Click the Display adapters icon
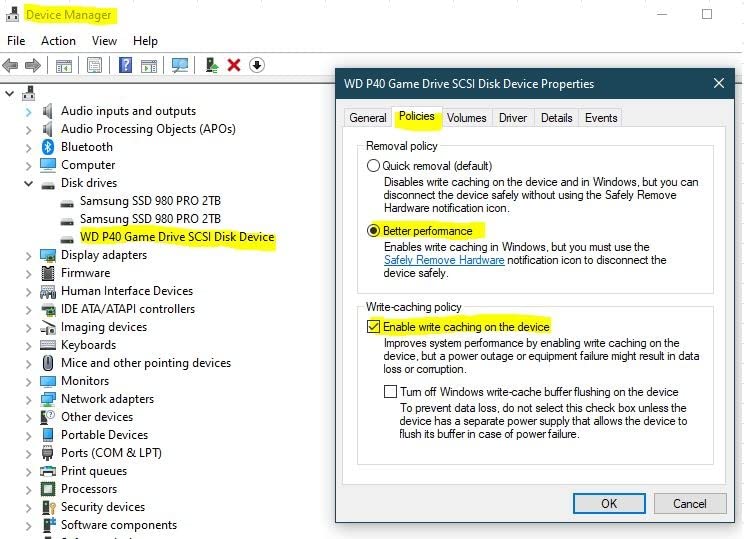This screenshot has width=744, height=539. click(x=48, y=255)
